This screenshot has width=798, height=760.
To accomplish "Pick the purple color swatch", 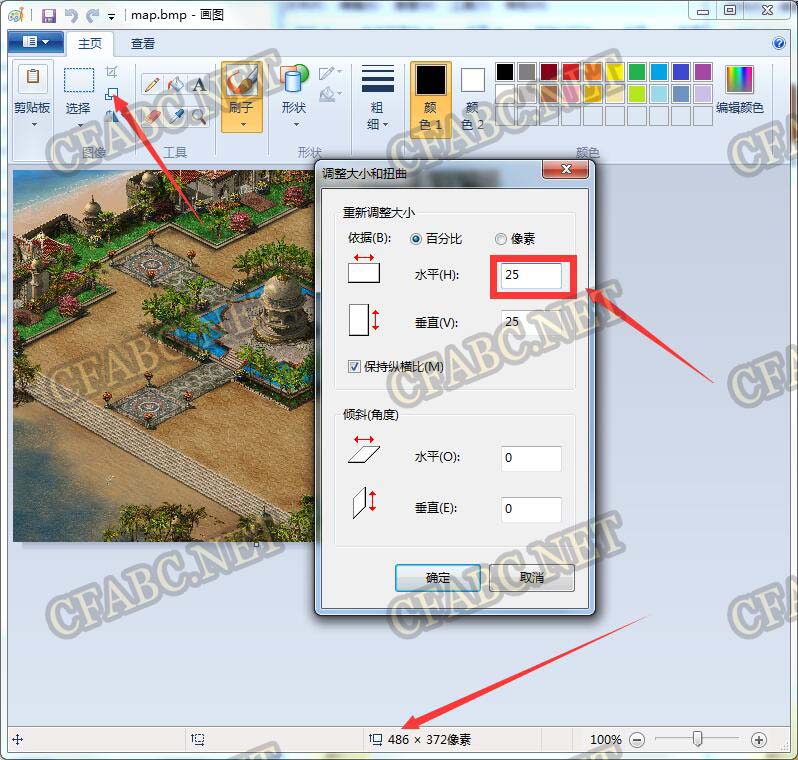I will coord(703,72).
